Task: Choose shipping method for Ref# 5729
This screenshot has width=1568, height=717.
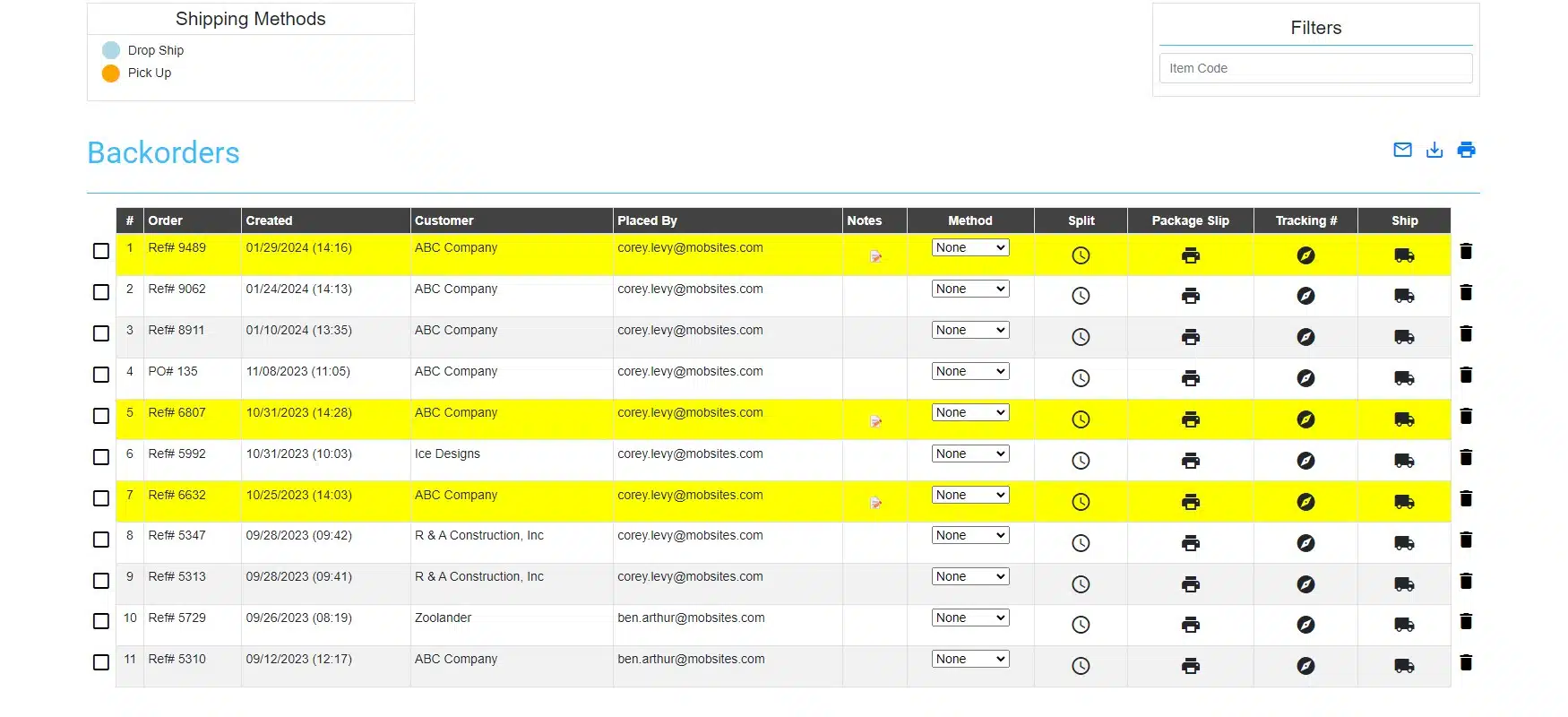Action: [x=970, y=618]
